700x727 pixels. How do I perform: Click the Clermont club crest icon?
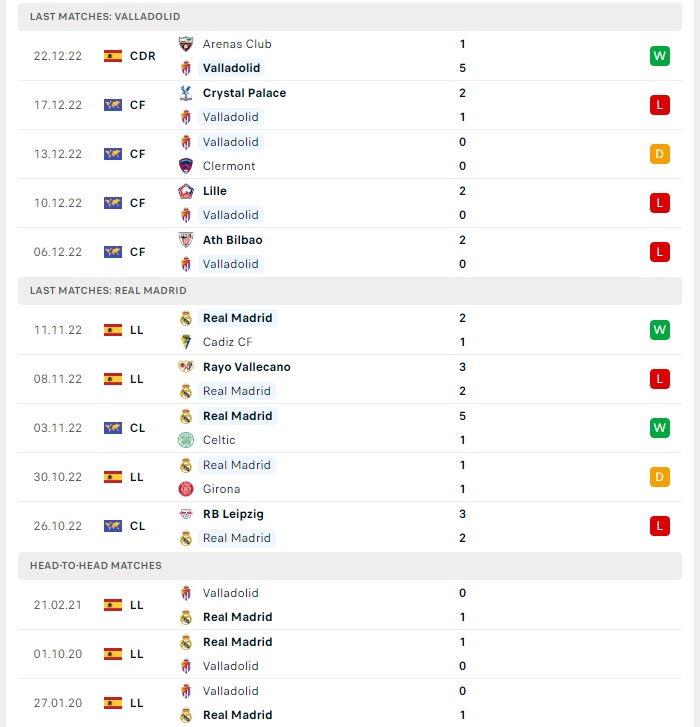[x=186, y=166]
